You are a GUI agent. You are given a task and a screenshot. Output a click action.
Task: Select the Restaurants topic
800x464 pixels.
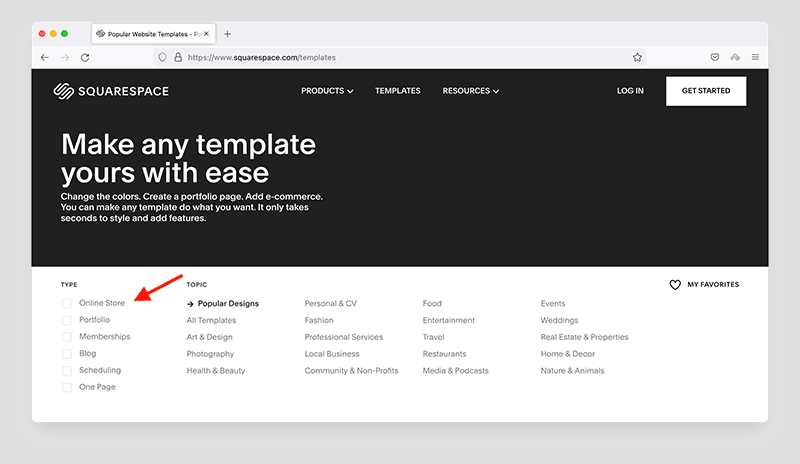(x=444, y=354)
